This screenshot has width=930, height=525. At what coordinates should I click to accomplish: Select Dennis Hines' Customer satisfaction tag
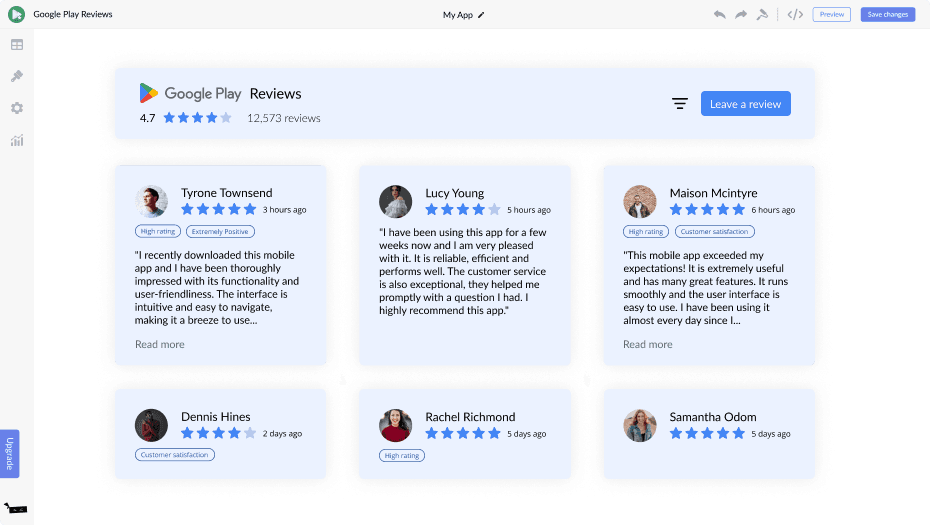[175, 455]
